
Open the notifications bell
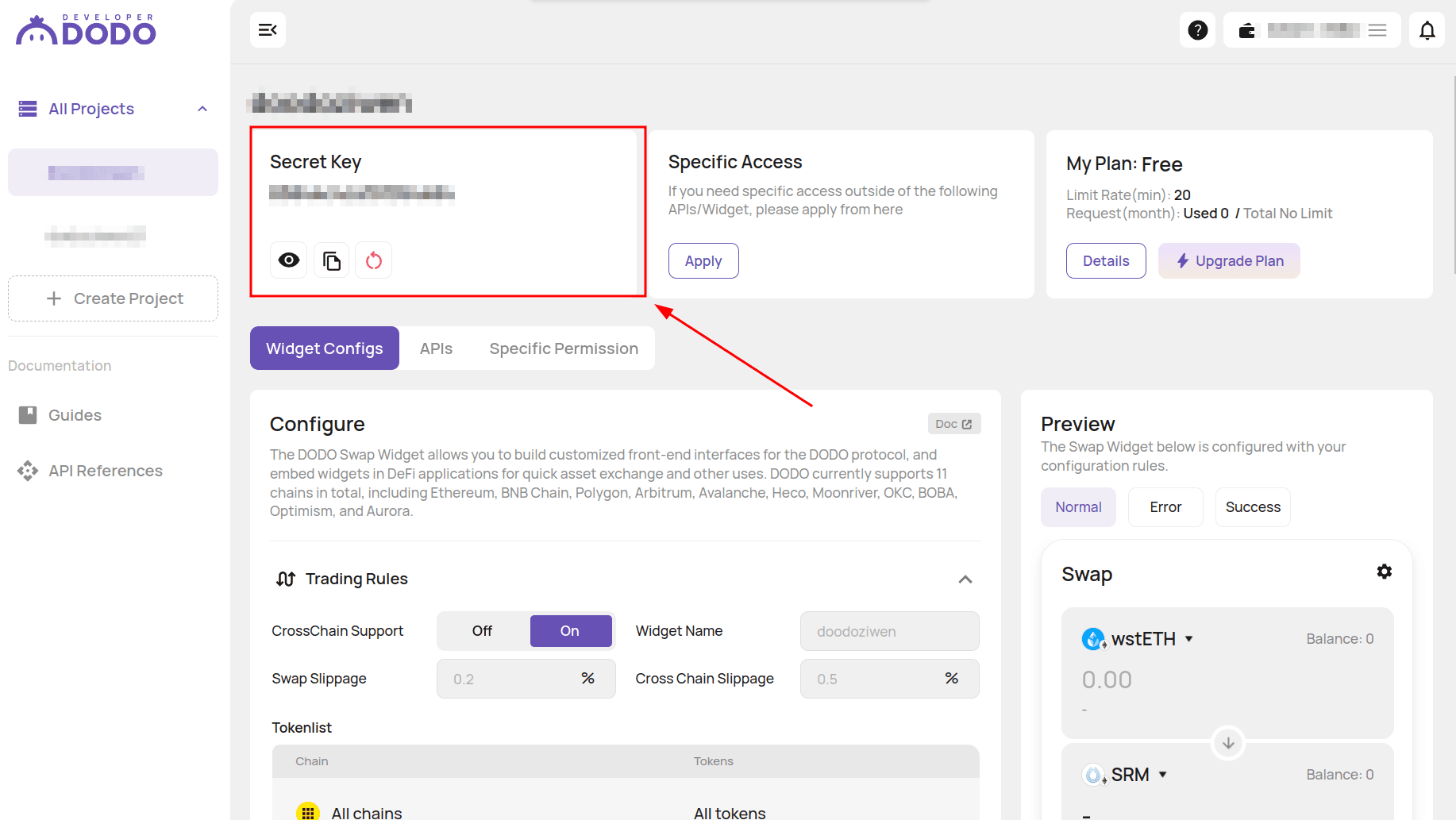pyautogui.click(x=1427, y=30)
